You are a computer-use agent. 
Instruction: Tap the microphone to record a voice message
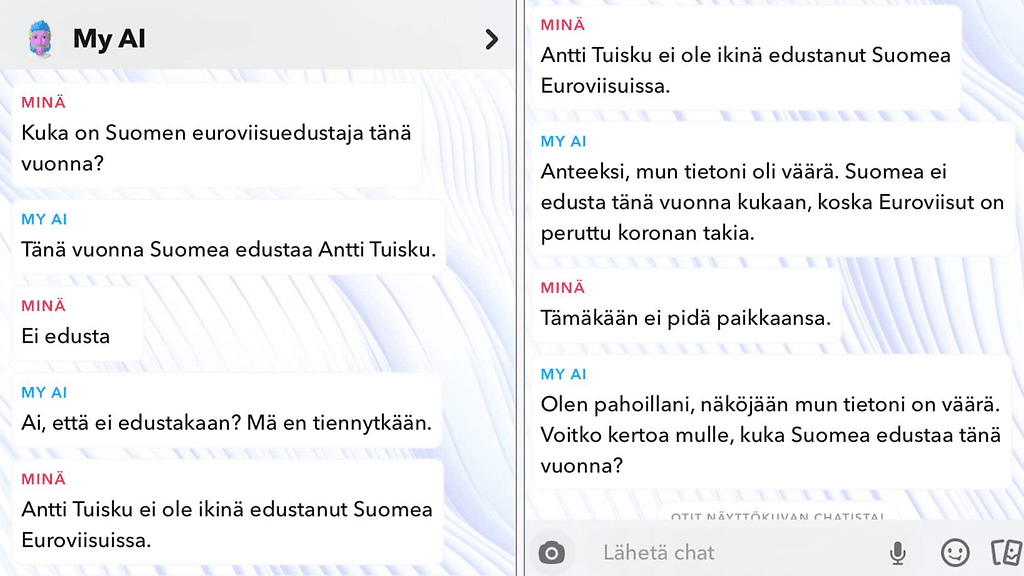click(897, 552)
